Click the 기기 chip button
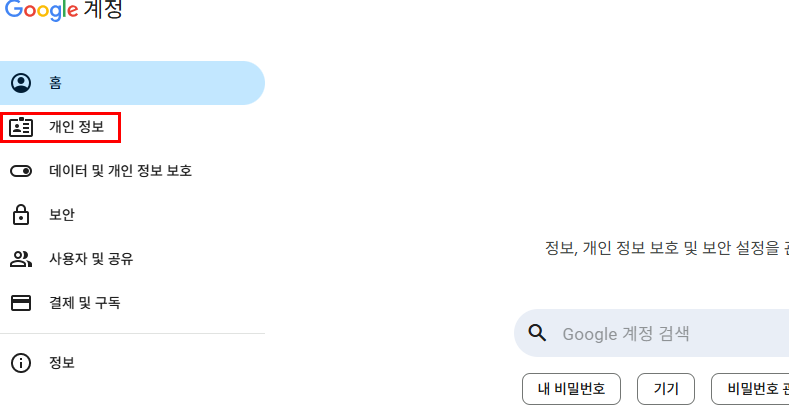 coord(666,389)
